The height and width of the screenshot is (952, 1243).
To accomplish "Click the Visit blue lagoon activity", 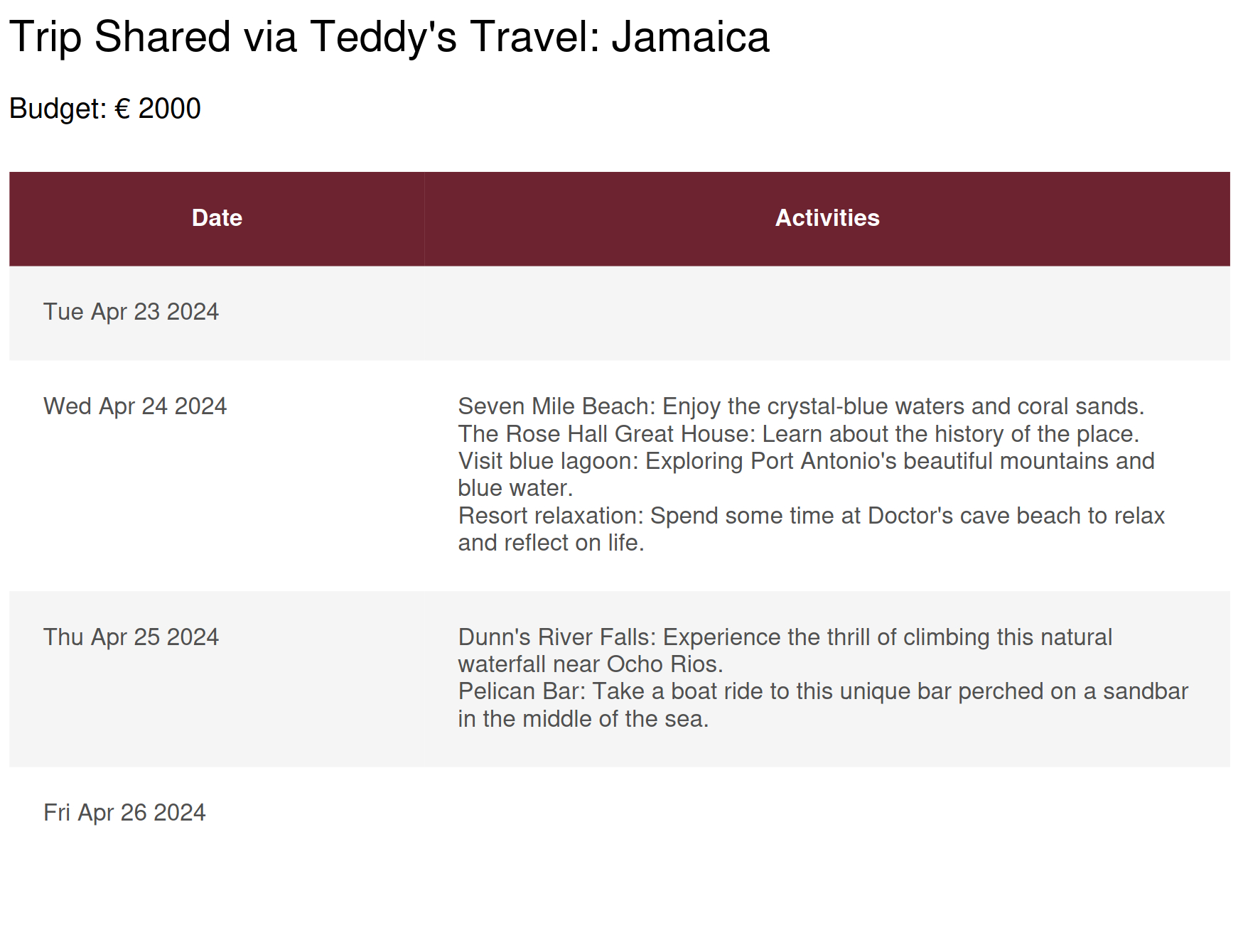I will [806, 462].
